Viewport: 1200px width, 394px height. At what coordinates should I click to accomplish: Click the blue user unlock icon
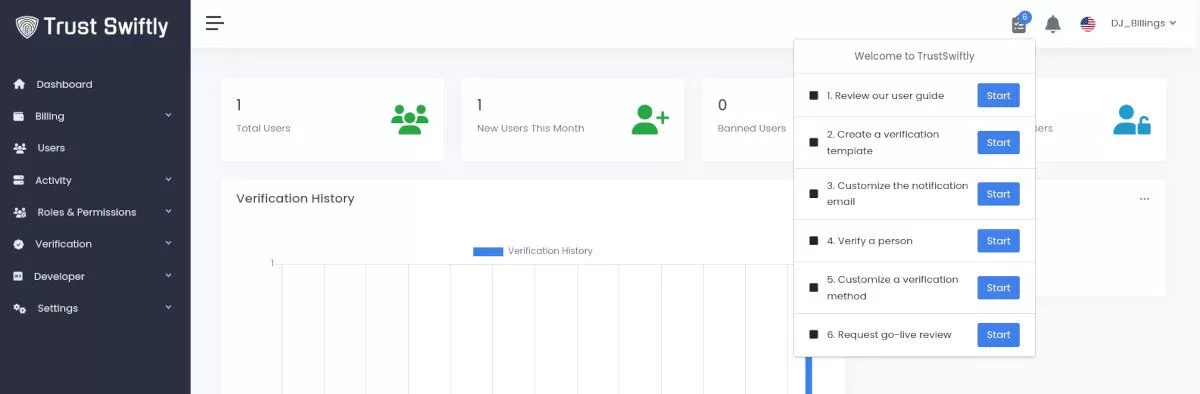[1131, 119]
